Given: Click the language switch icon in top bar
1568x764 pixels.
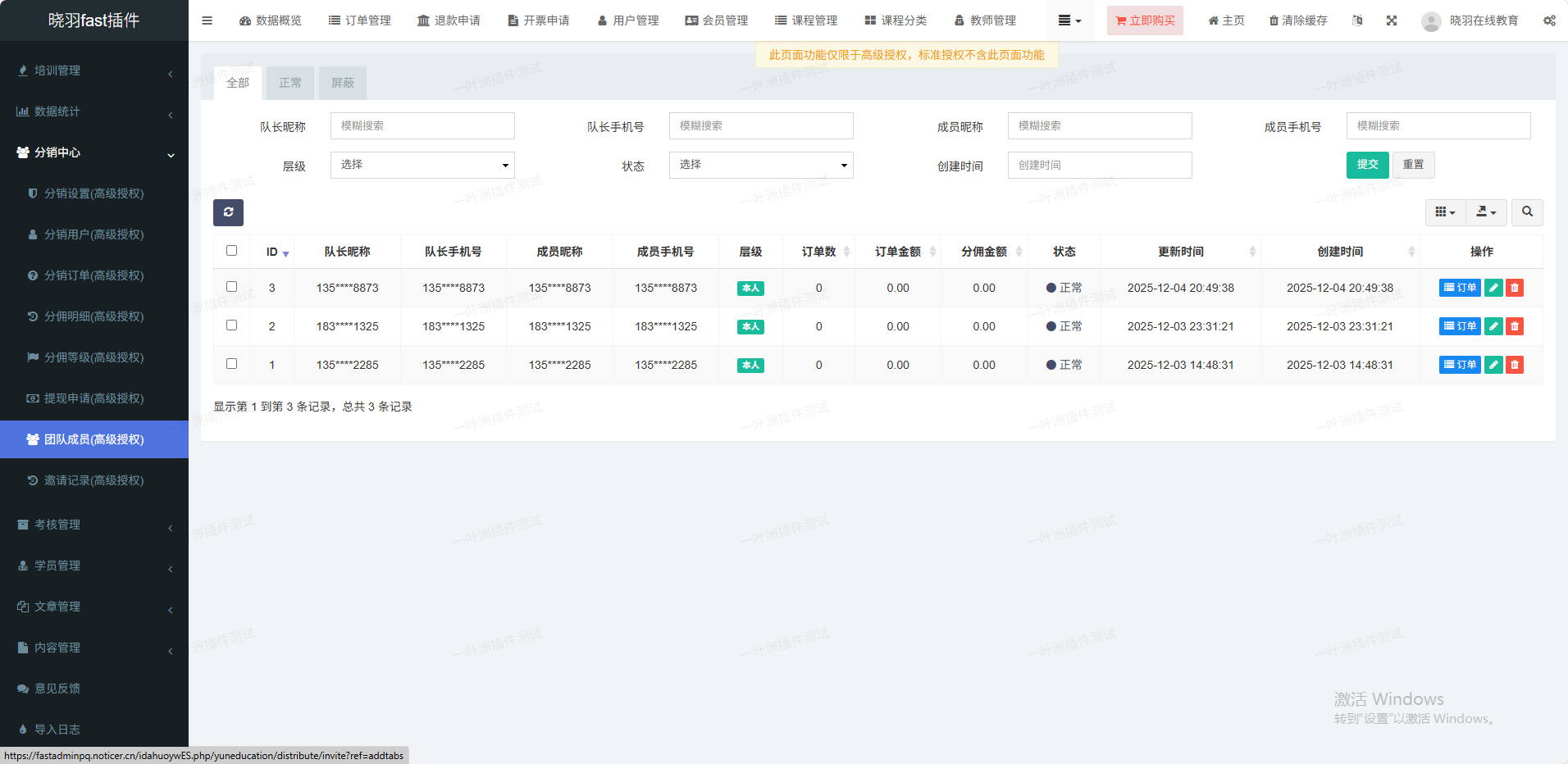Looking at the screenshot, I should coord(1357,20).
